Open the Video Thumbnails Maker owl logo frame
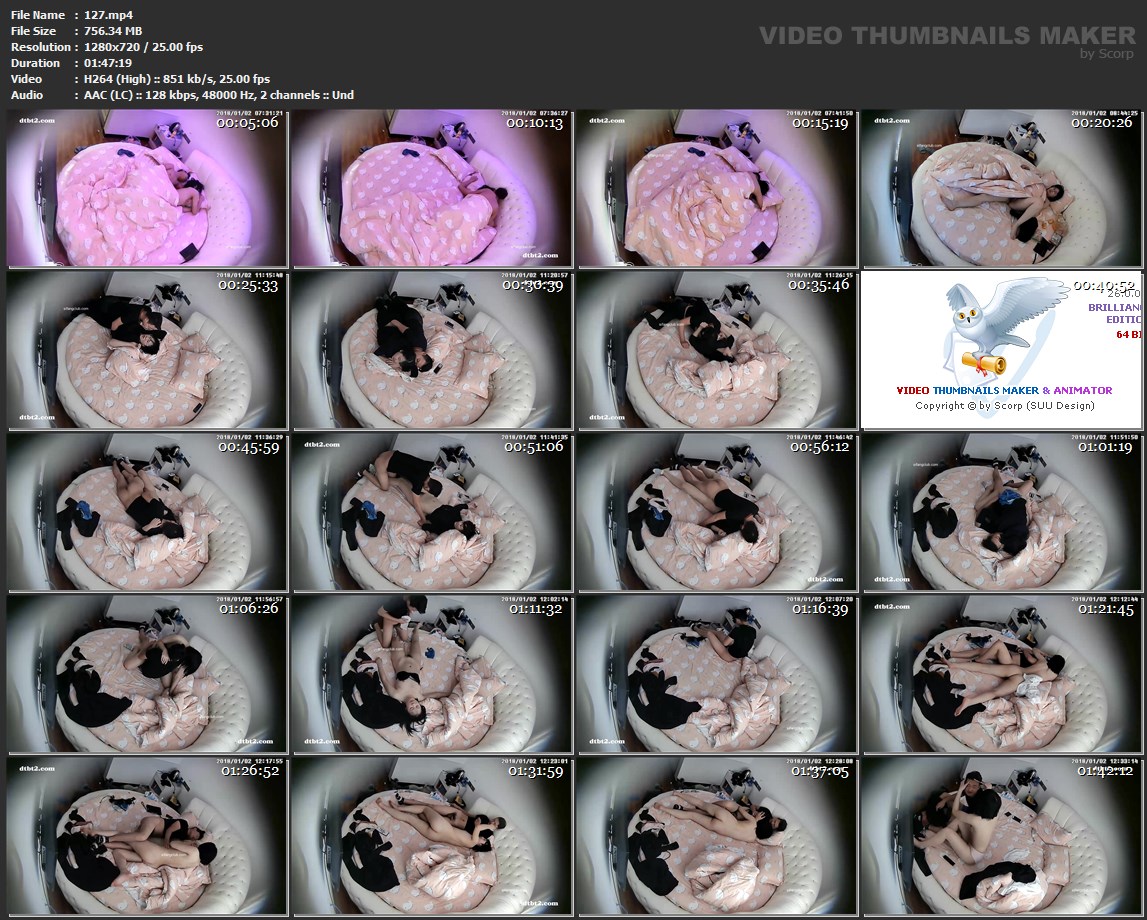This screenshot has width=1147, height=920. tap(1002, 350)
